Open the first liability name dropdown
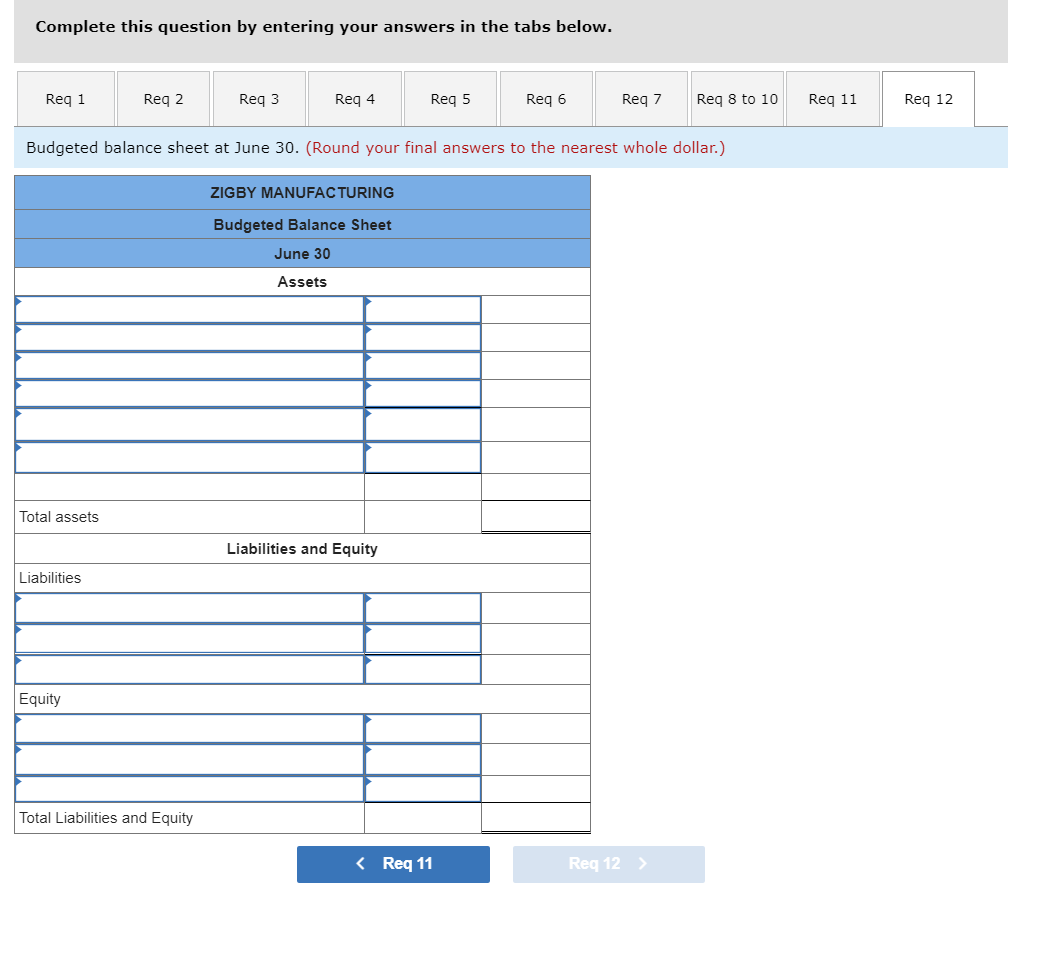 coord(190,608)
